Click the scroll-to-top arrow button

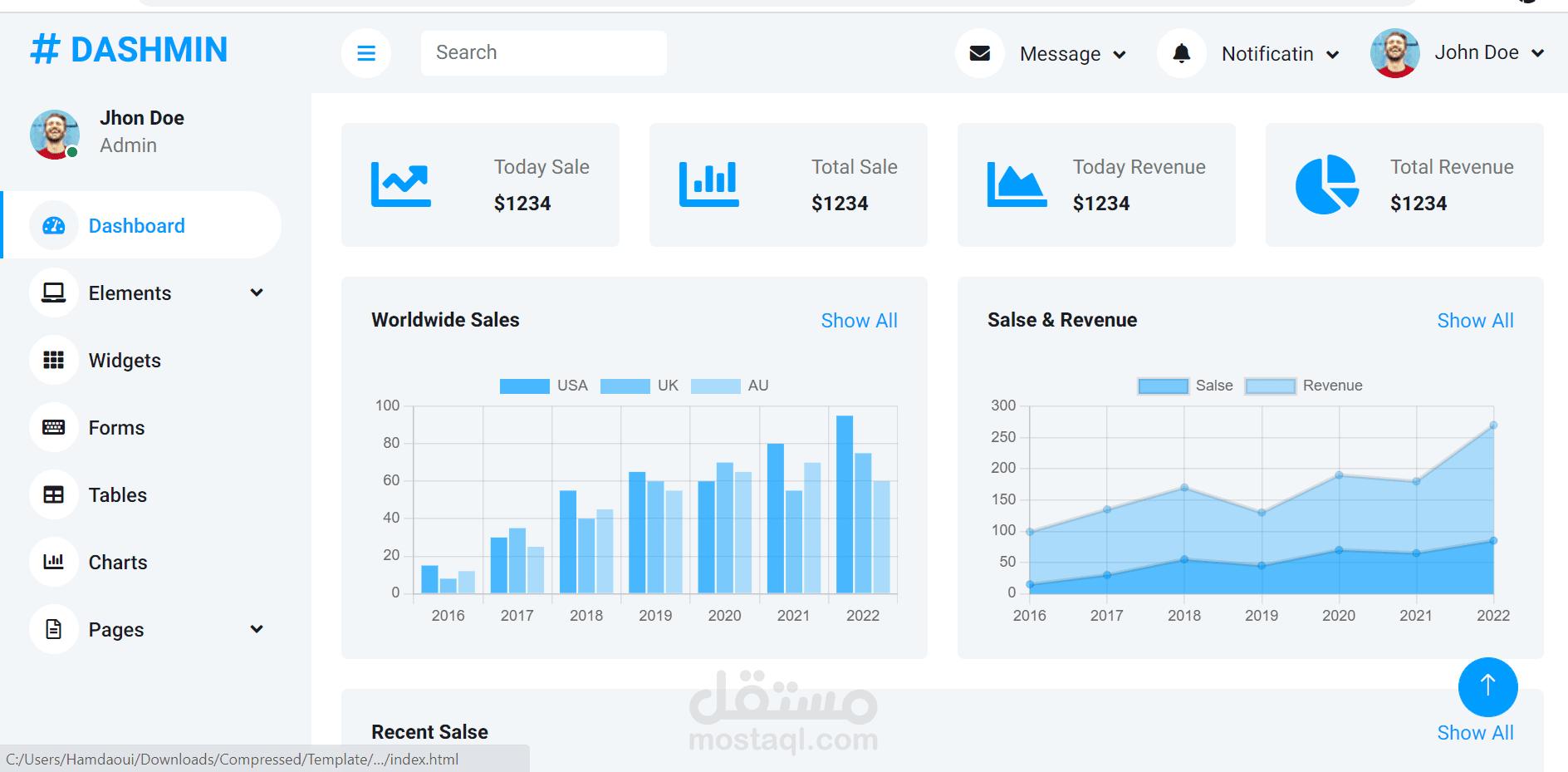1487,687
